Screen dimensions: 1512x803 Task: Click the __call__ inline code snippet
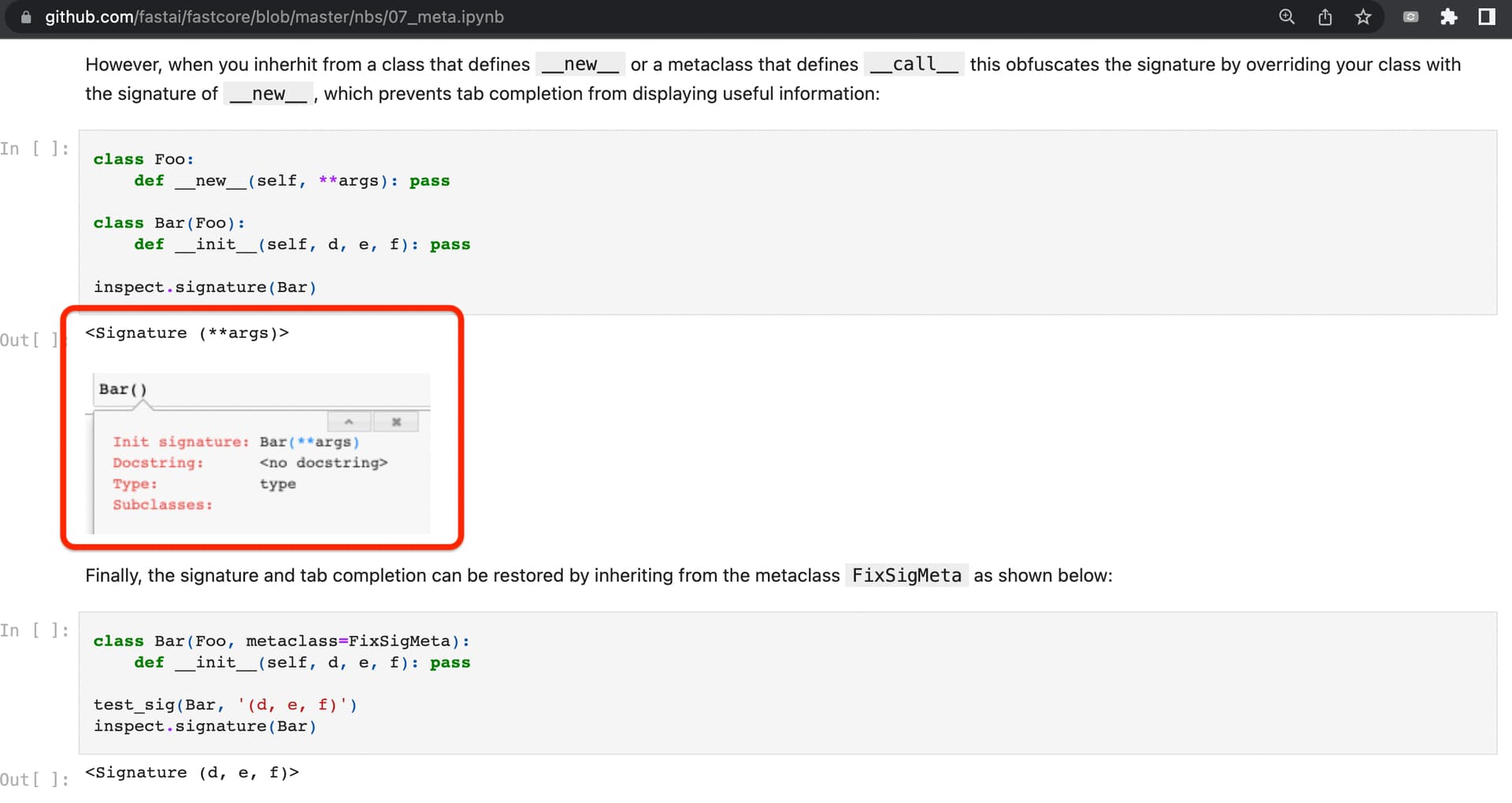click(x=913, y=65)
